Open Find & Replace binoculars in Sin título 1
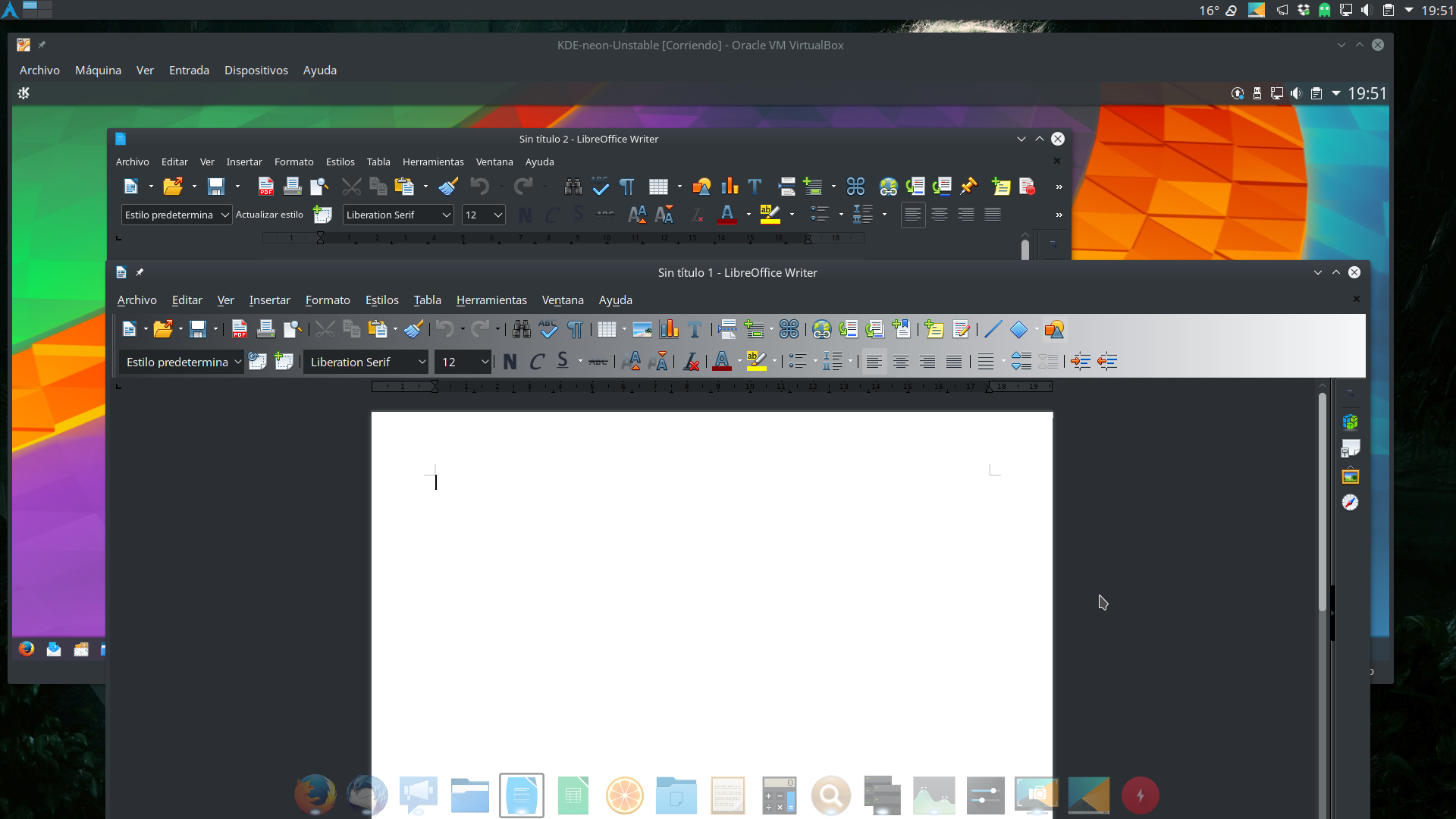 [x=522, y=329]
